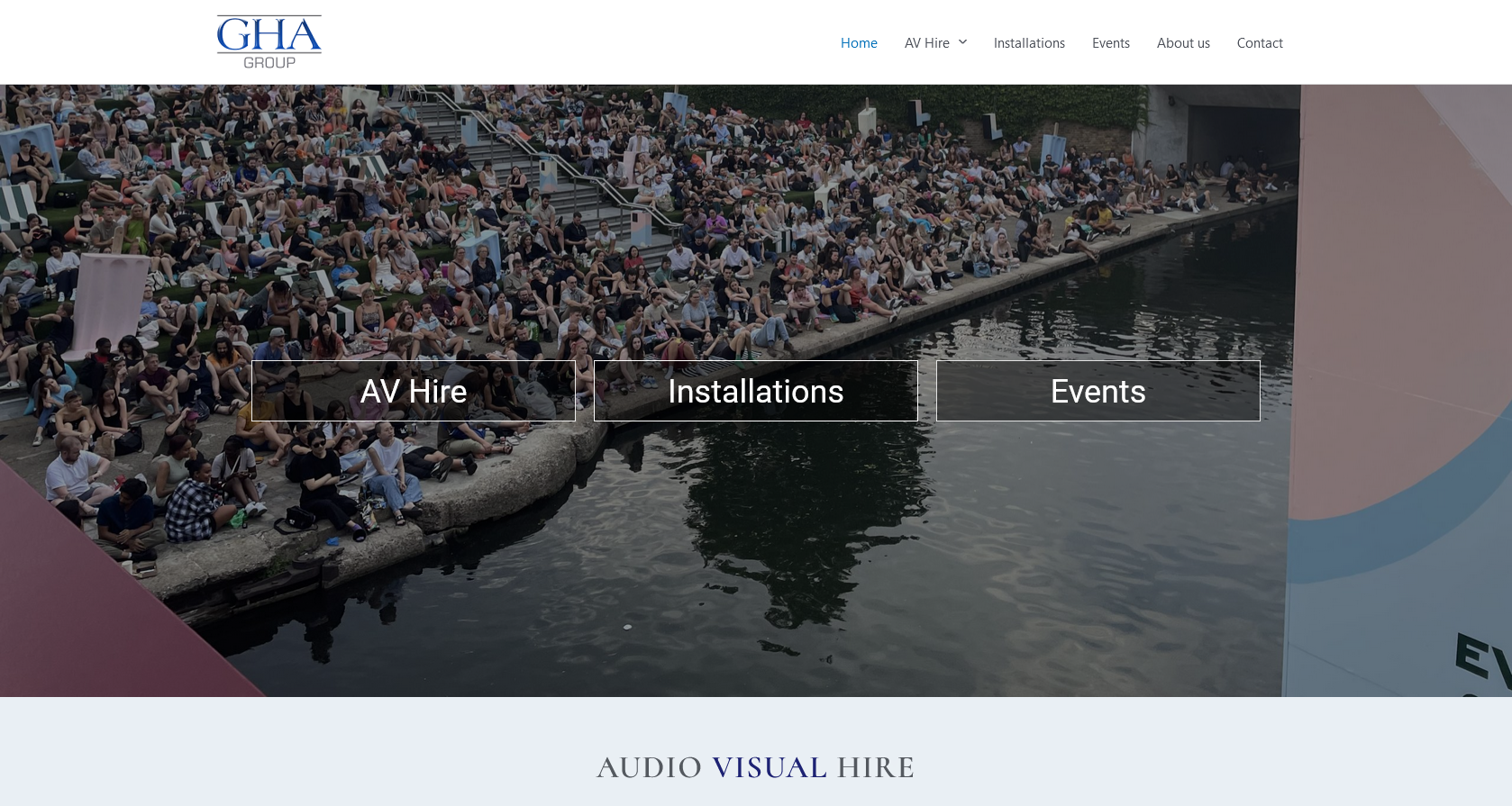Click the GROUP text beneath the logo
This screenshot has width=1512, height=806.
269,62
